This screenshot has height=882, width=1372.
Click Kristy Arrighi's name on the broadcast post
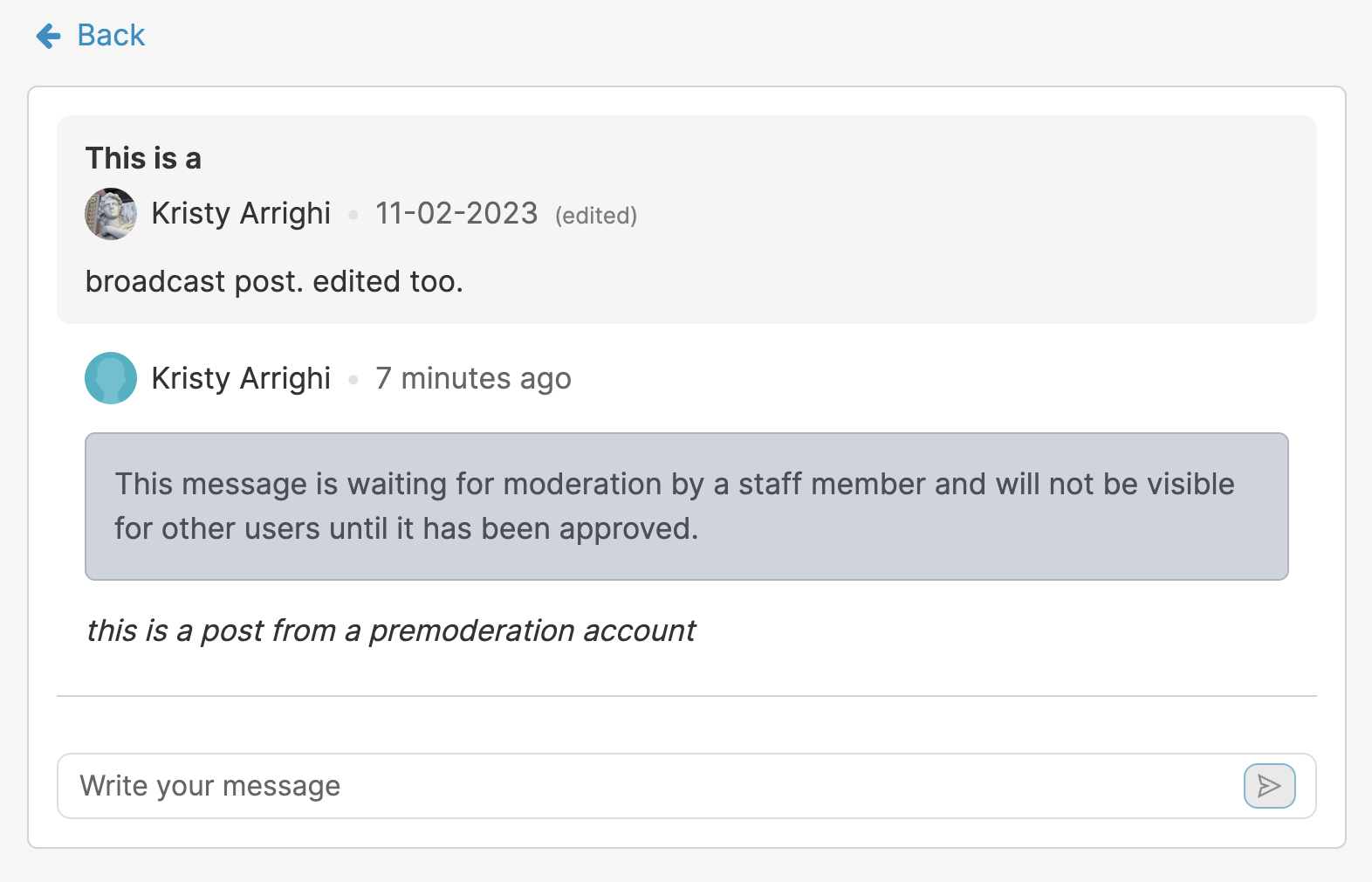241,214
